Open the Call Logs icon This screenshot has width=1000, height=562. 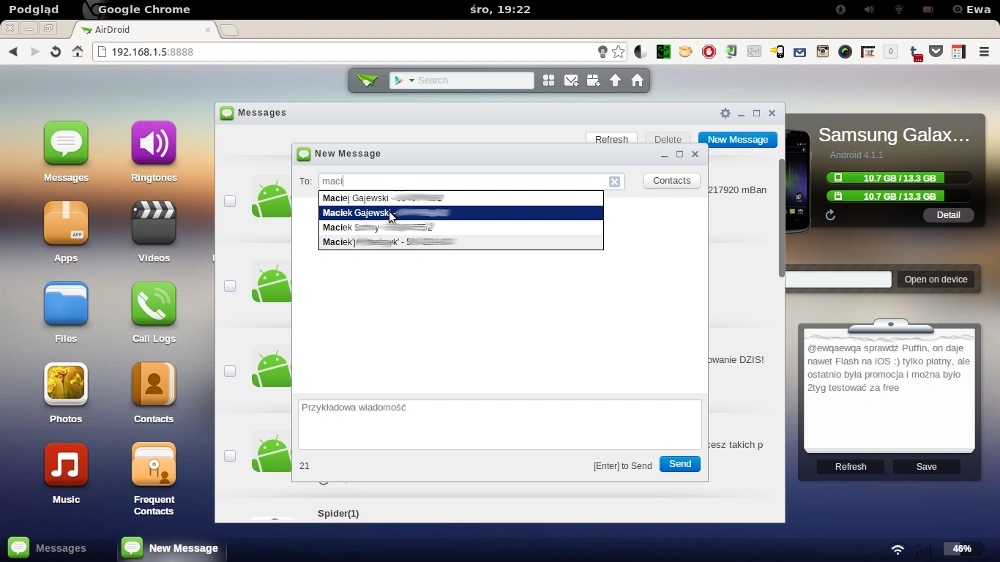click(154, 304)
